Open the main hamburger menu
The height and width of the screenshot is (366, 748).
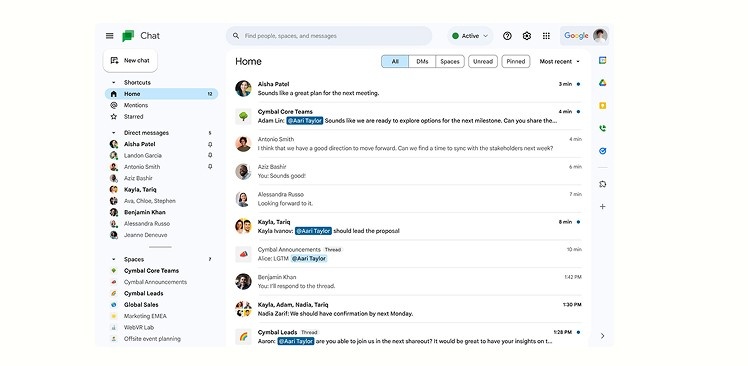[110, 36]
